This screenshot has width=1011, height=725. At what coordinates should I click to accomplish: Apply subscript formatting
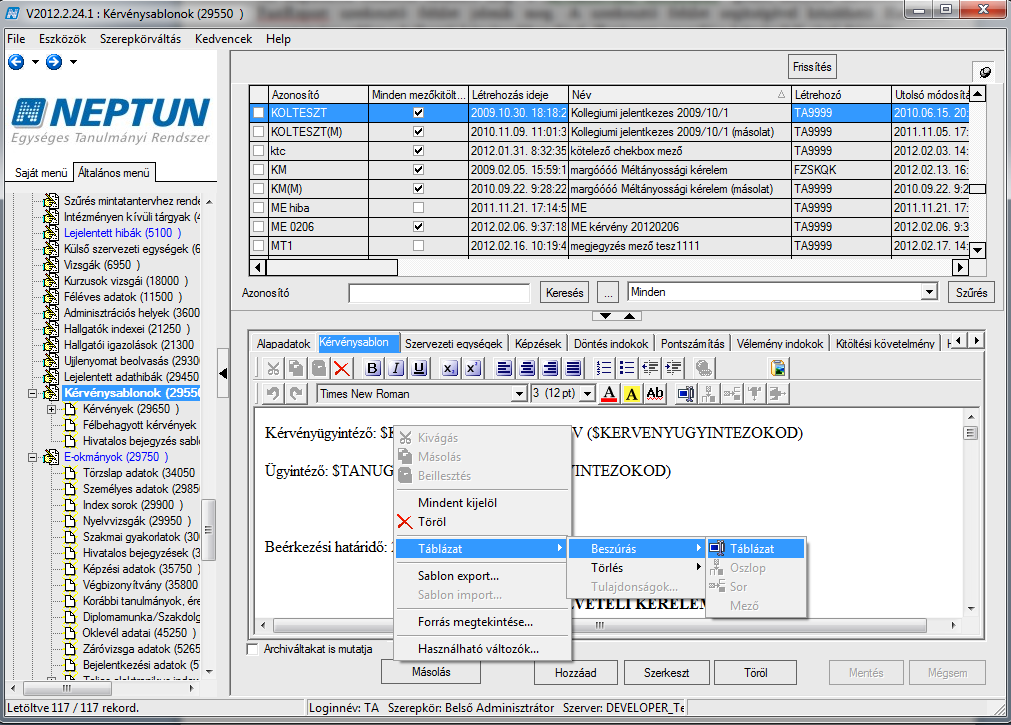pyautogui.click(x=449, y=368)
